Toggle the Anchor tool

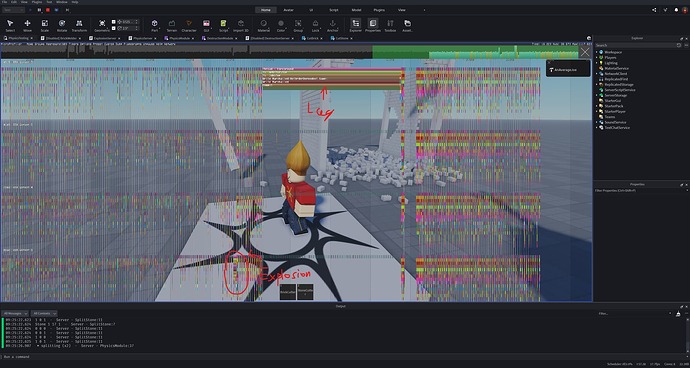333,26
